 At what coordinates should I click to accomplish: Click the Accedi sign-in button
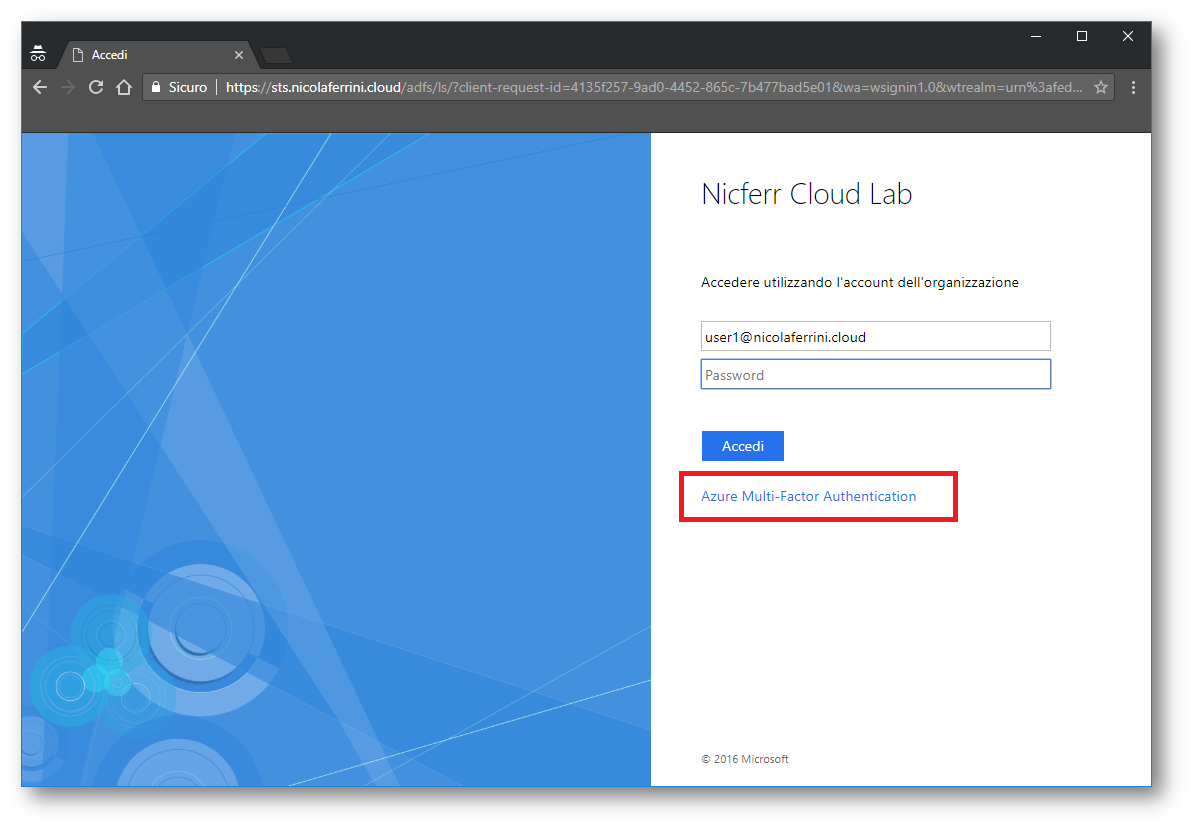coord(742,446)
